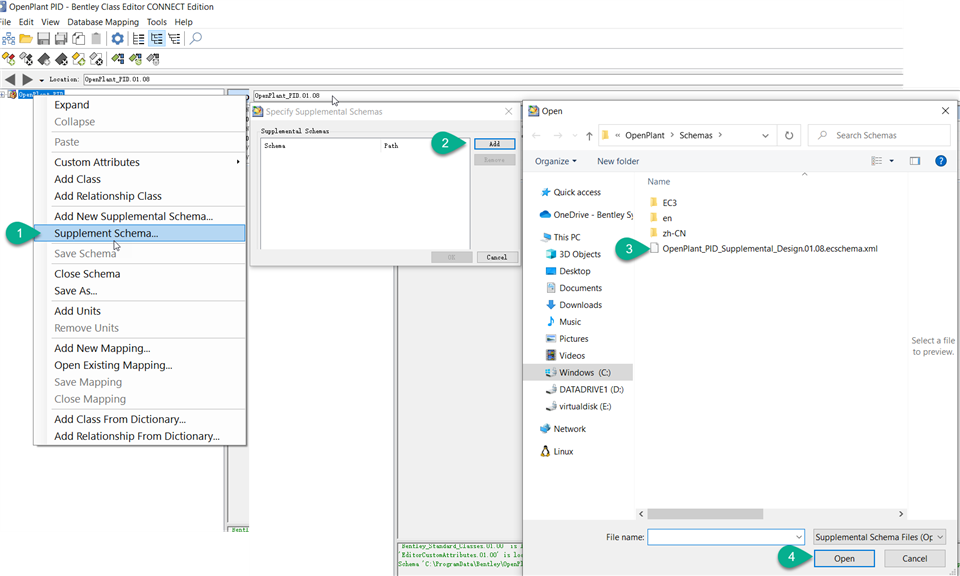Click the Open button in file dialog

click(844, 559)
